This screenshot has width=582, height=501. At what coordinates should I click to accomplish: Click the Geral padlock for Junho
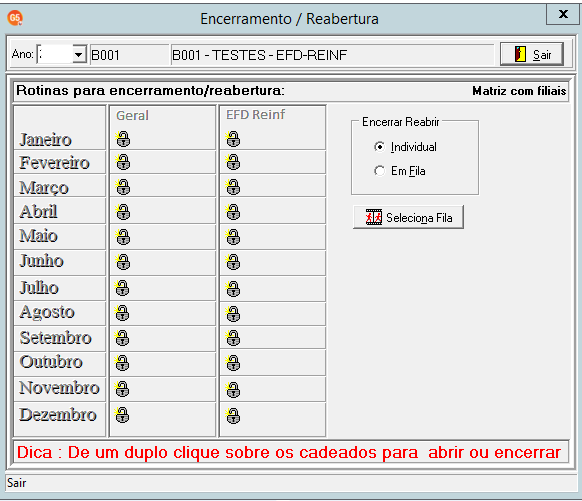(123, 262)
